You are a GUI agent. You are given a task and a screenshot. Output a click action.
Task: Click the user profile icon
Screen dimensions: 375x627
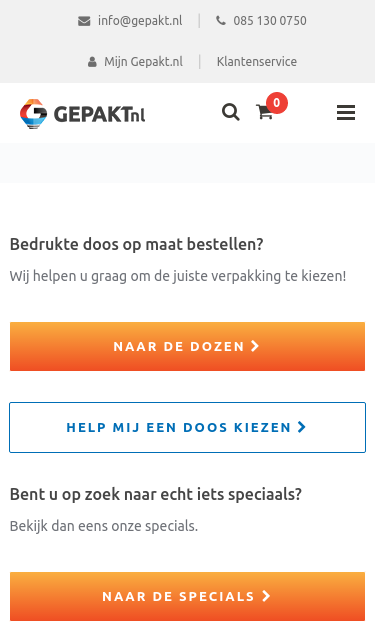(92, 62)
